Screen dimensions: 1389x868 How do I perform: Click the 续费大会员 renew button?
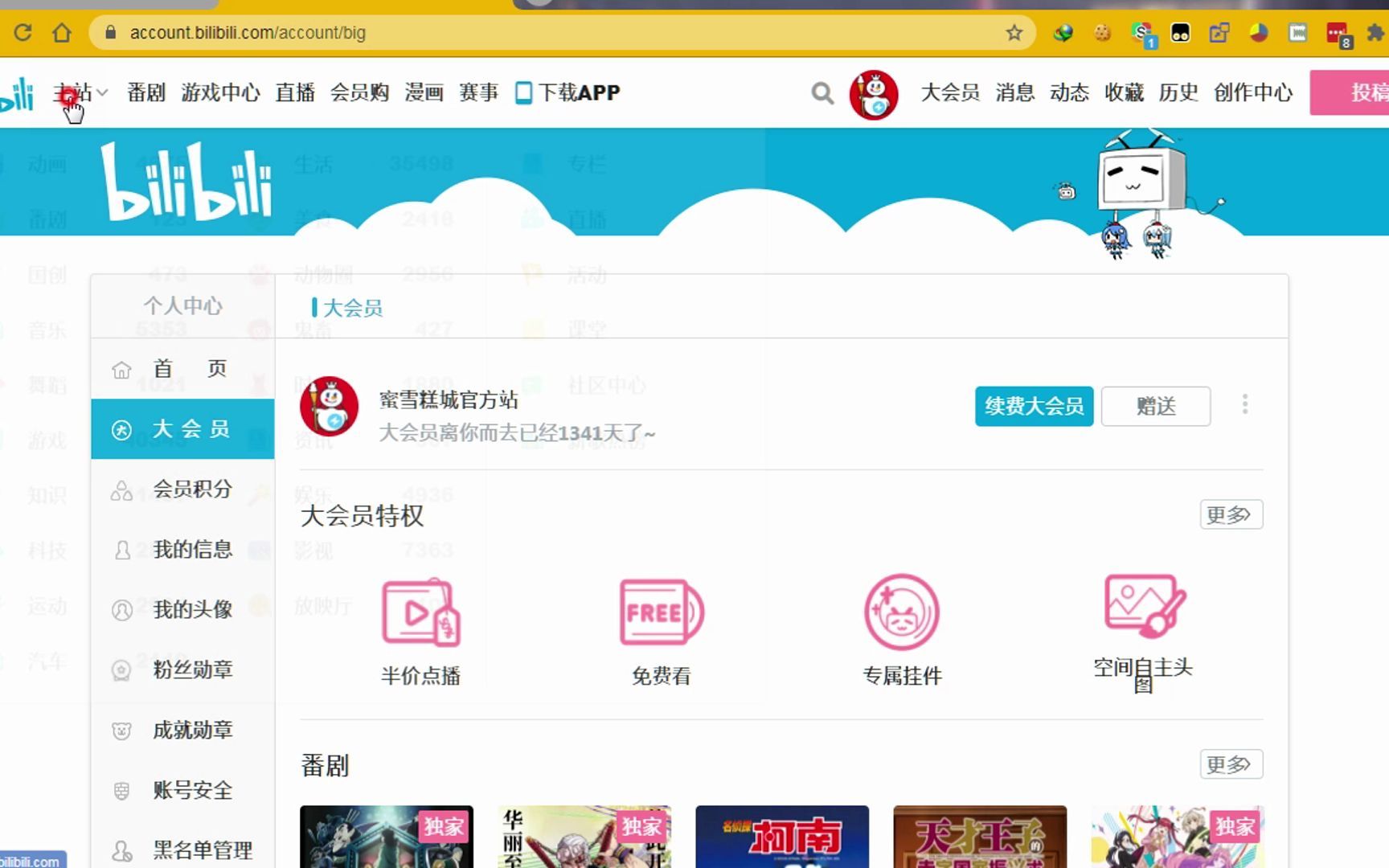point(1034,406)
